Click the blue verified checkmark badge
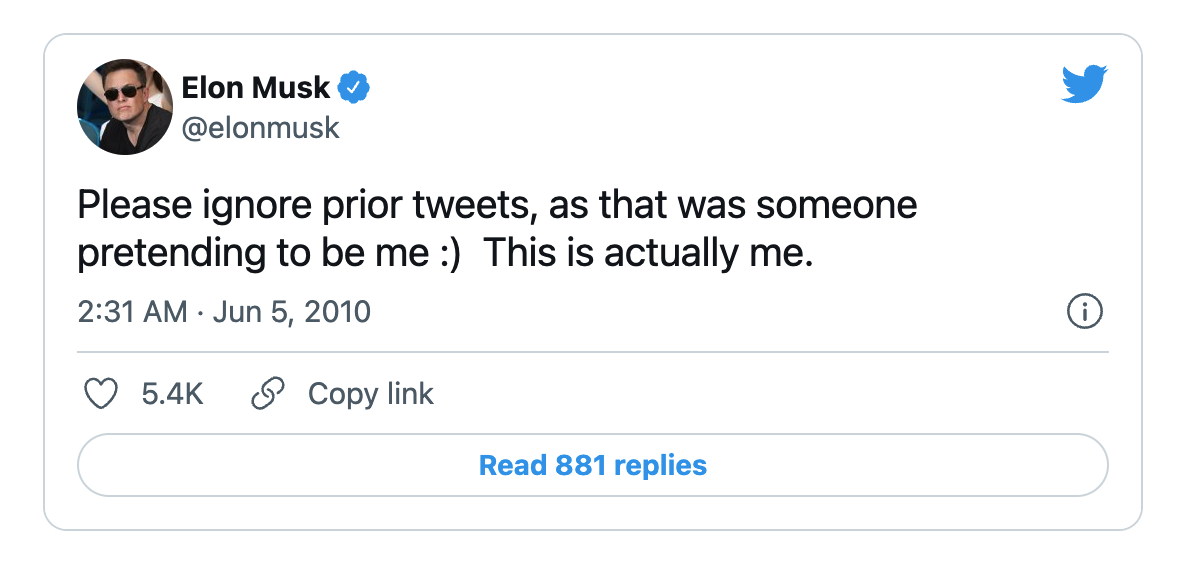 click(353, 88)
